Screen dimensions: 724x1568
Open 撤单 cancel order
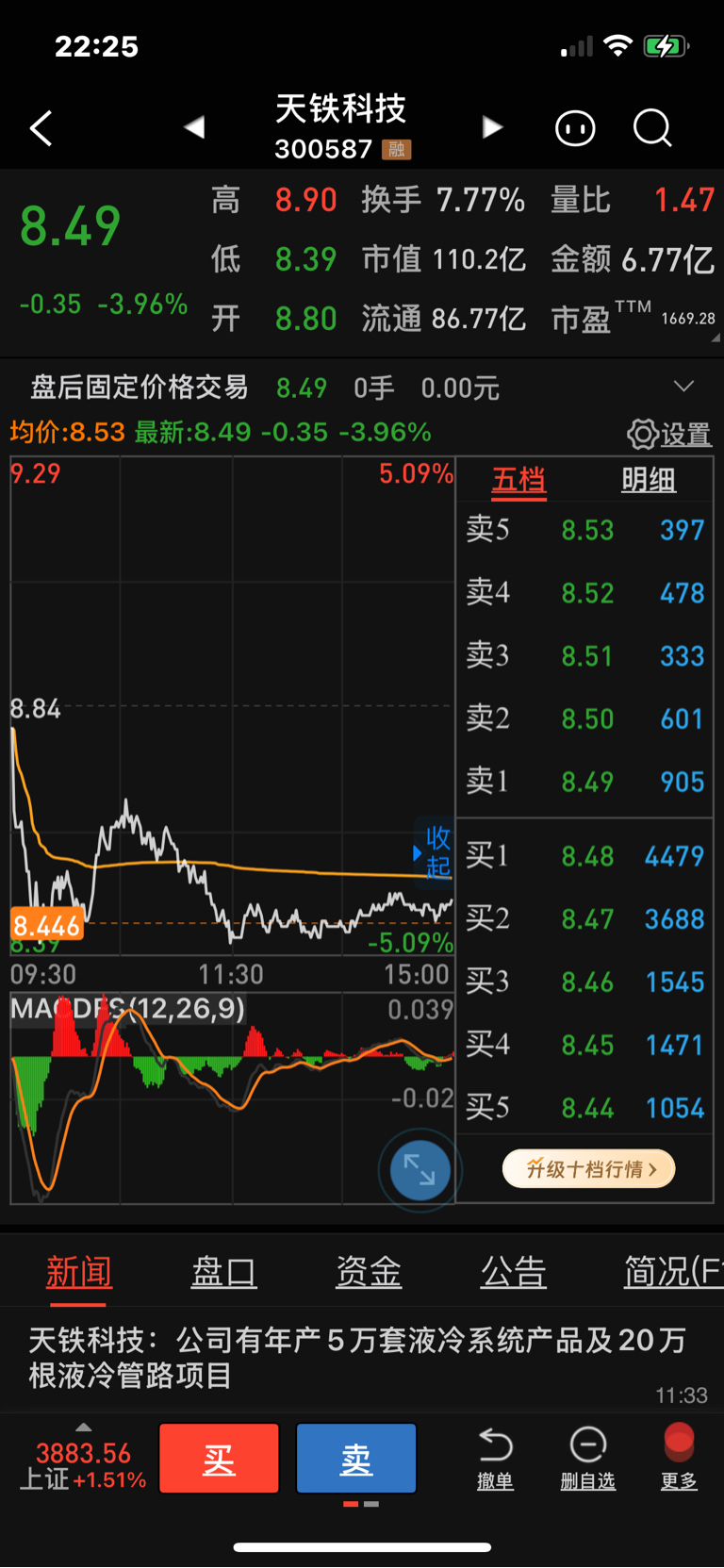click(495, 1459)
